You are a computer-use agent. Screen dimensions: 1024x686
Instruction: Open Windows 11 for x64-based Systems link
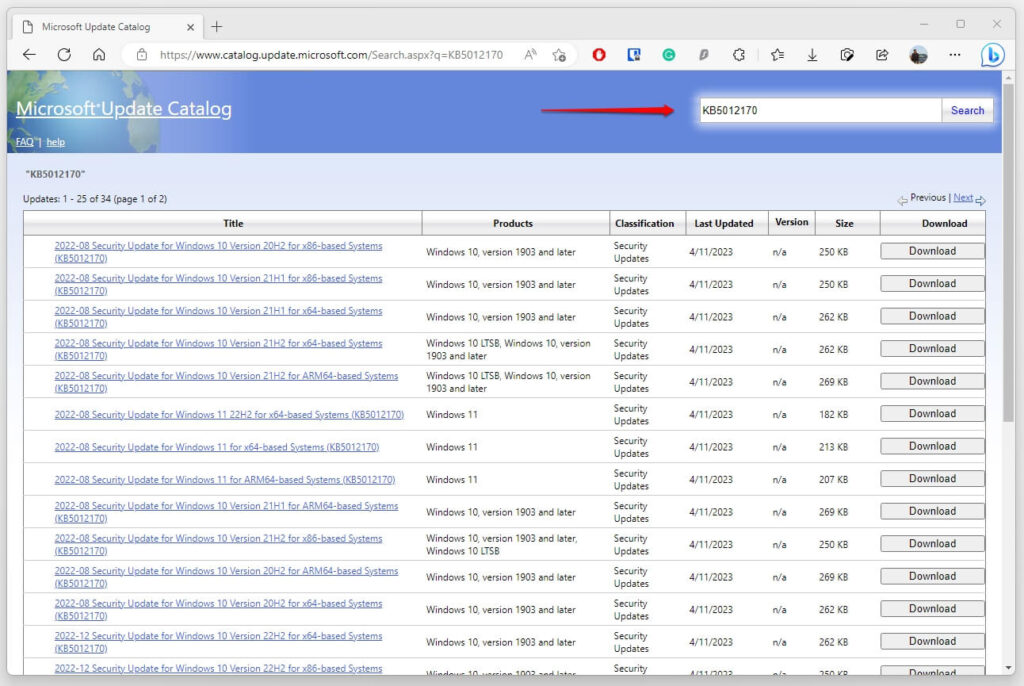[x=217, y=448]
